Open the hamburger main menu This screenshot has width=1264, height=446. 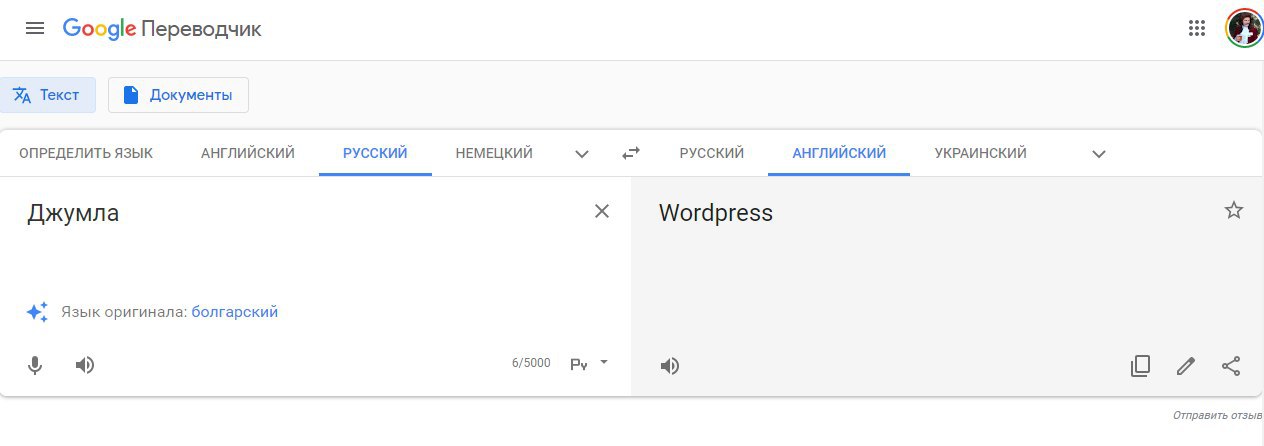(35, 28)
